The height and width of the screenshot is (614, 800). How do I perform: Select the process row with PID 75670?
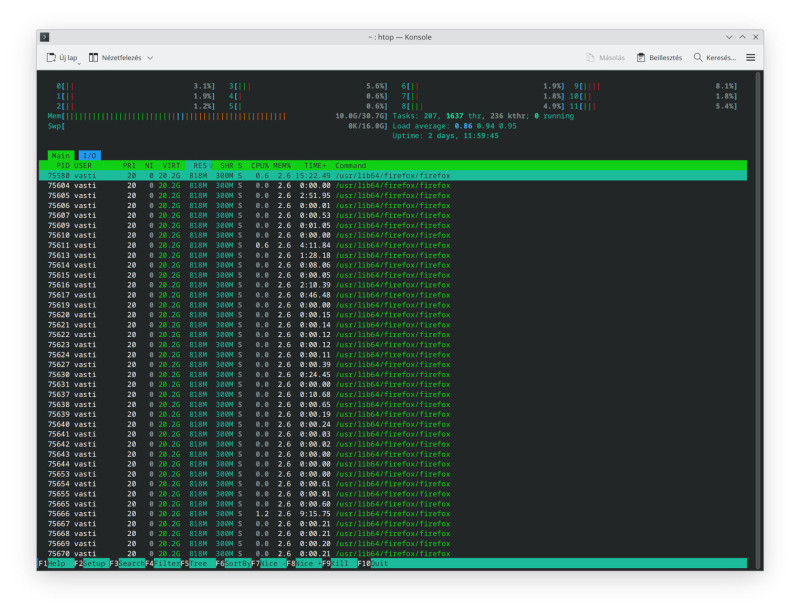click(393, 554)
